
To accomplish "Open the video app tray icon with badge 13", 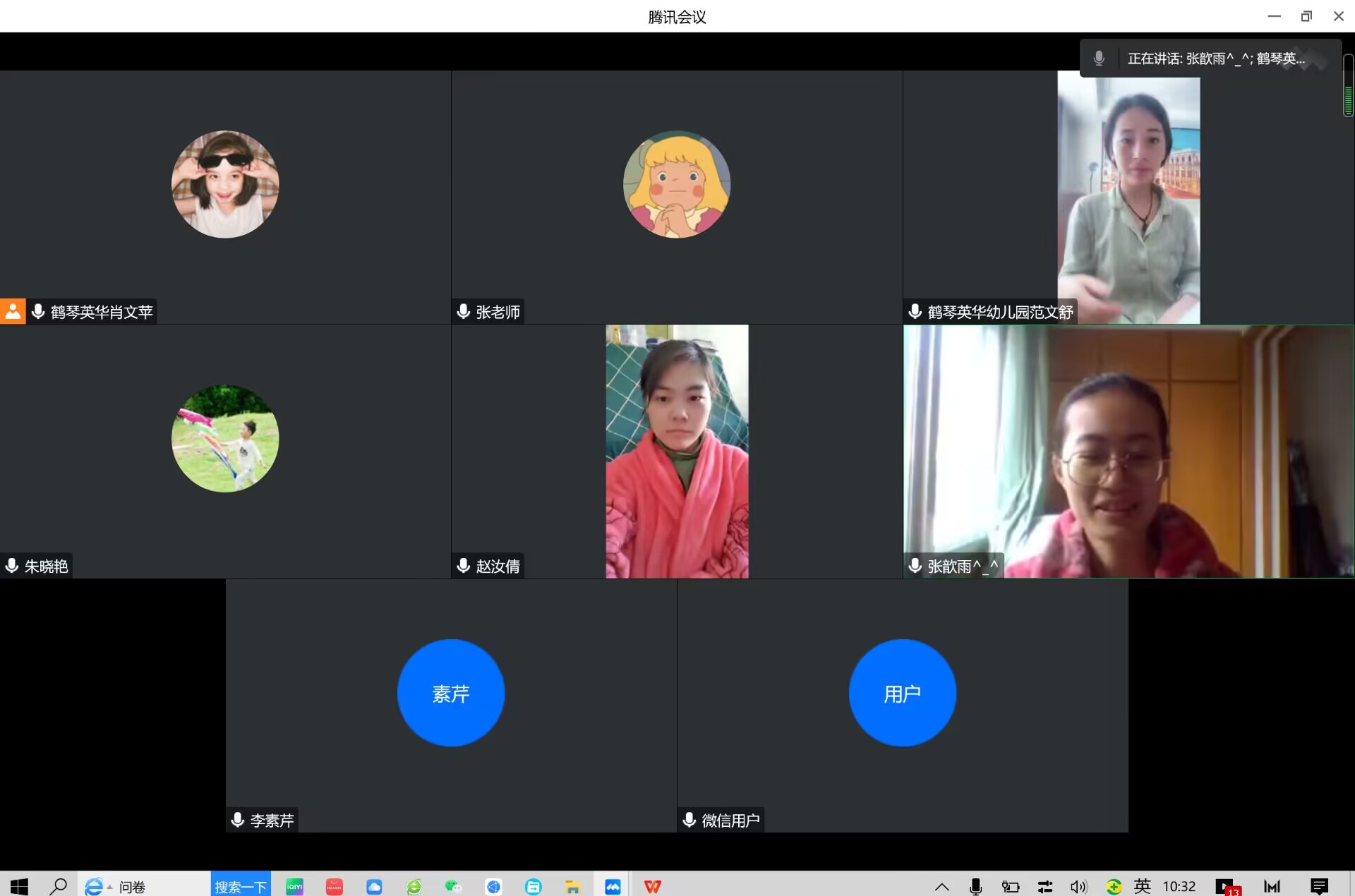I will (1228, 887).
